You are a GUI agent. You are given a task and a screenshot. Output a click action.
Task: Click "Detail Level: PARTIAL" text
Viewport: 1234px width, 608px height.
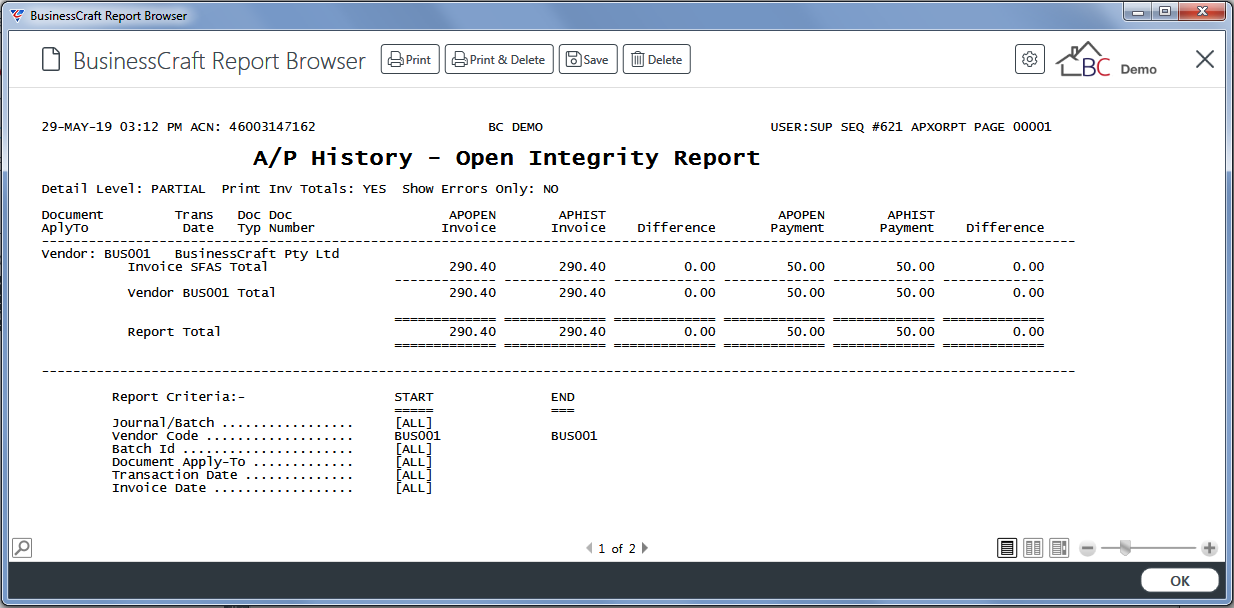coord(124,189)
